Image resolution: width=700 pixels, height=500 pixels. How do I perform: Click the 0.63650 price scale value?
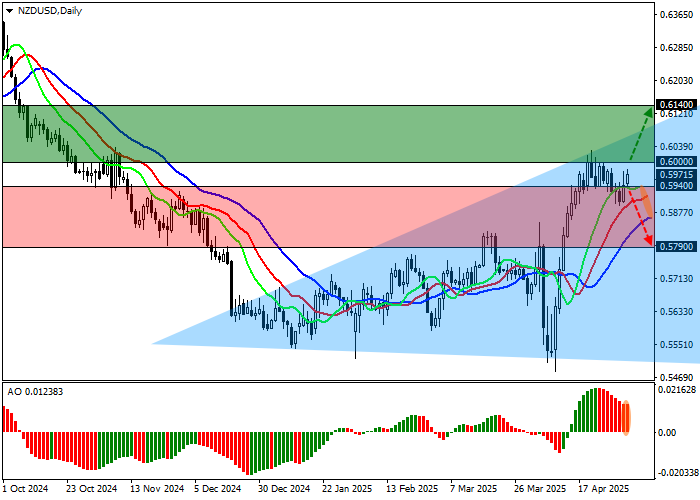(x=677, y=15)
